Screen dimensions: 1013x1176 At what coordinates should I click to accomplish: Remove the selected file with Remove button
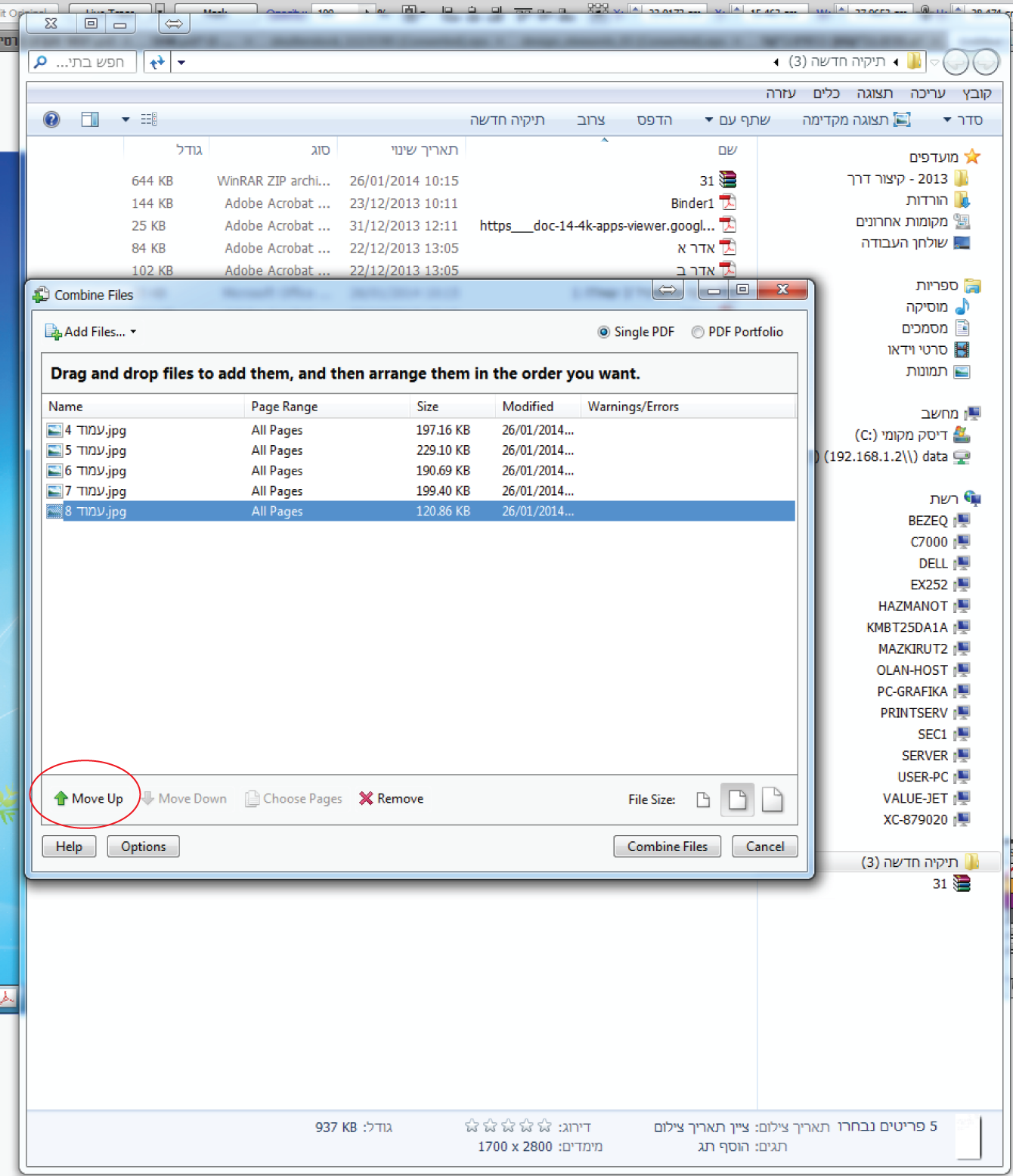point(391,798)
